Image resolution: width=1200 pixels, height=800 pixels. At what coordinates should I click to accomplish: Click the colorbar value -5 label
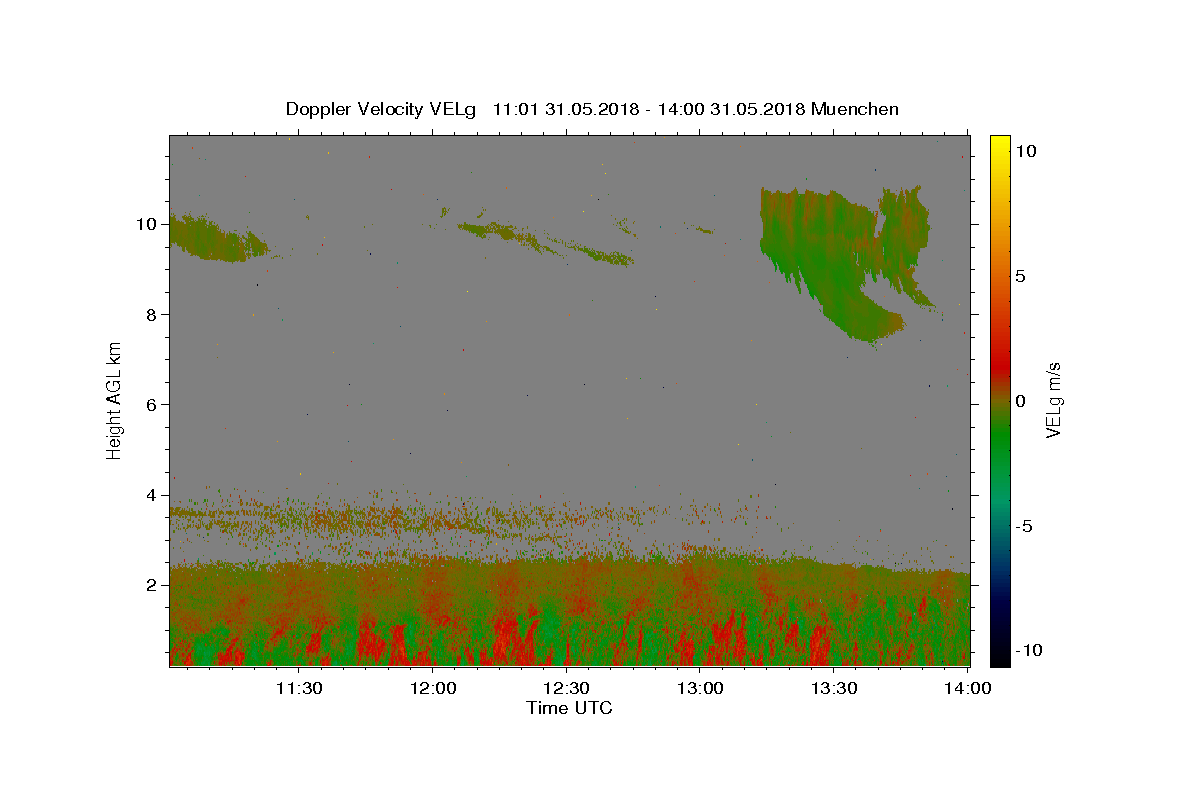1025,526
